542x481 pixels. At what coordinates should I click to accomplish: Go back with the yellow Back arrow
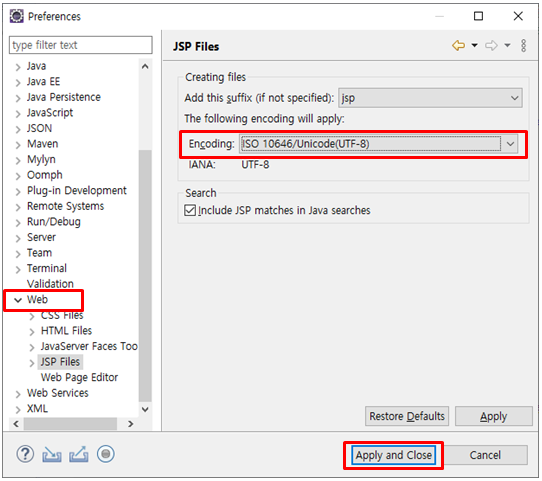(x=459, y=45)
